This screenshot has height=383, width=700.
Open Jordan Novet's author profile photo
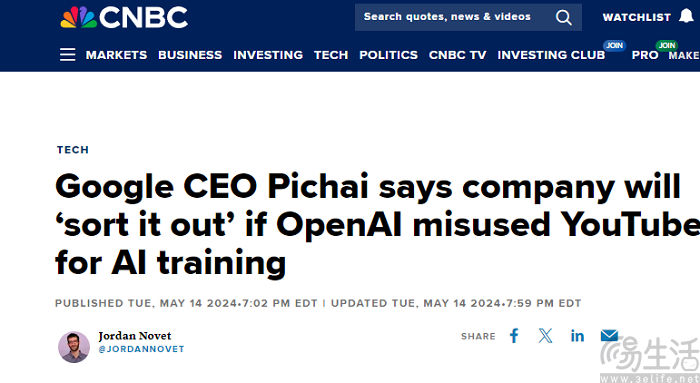click(74, 347)
